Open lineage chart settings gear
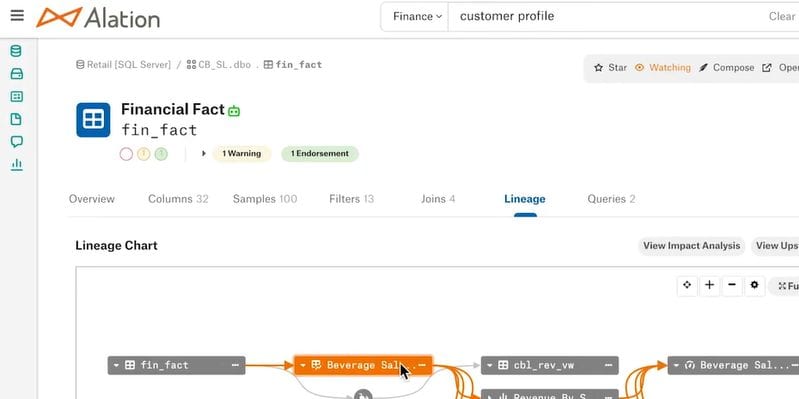 coord(755,285)
